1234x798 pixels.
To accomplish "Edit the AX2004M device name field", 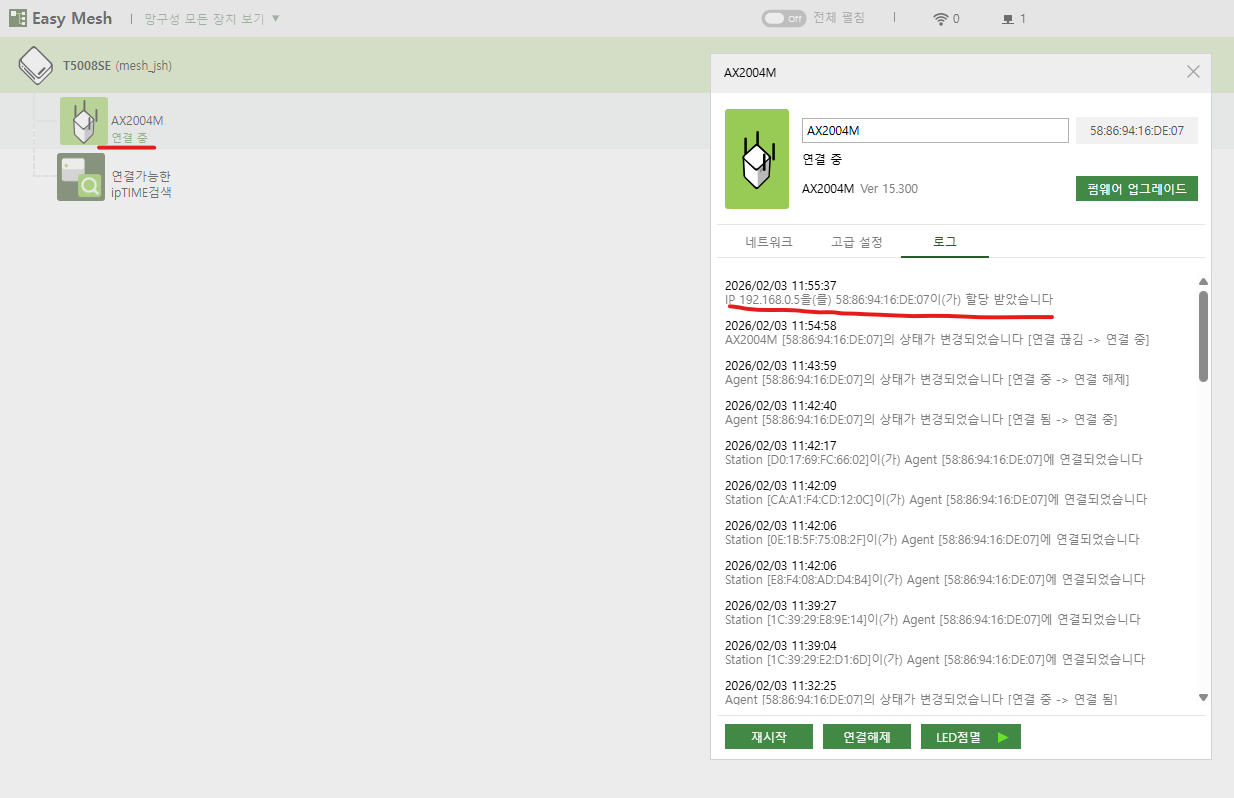I will [x=935, y=131].
